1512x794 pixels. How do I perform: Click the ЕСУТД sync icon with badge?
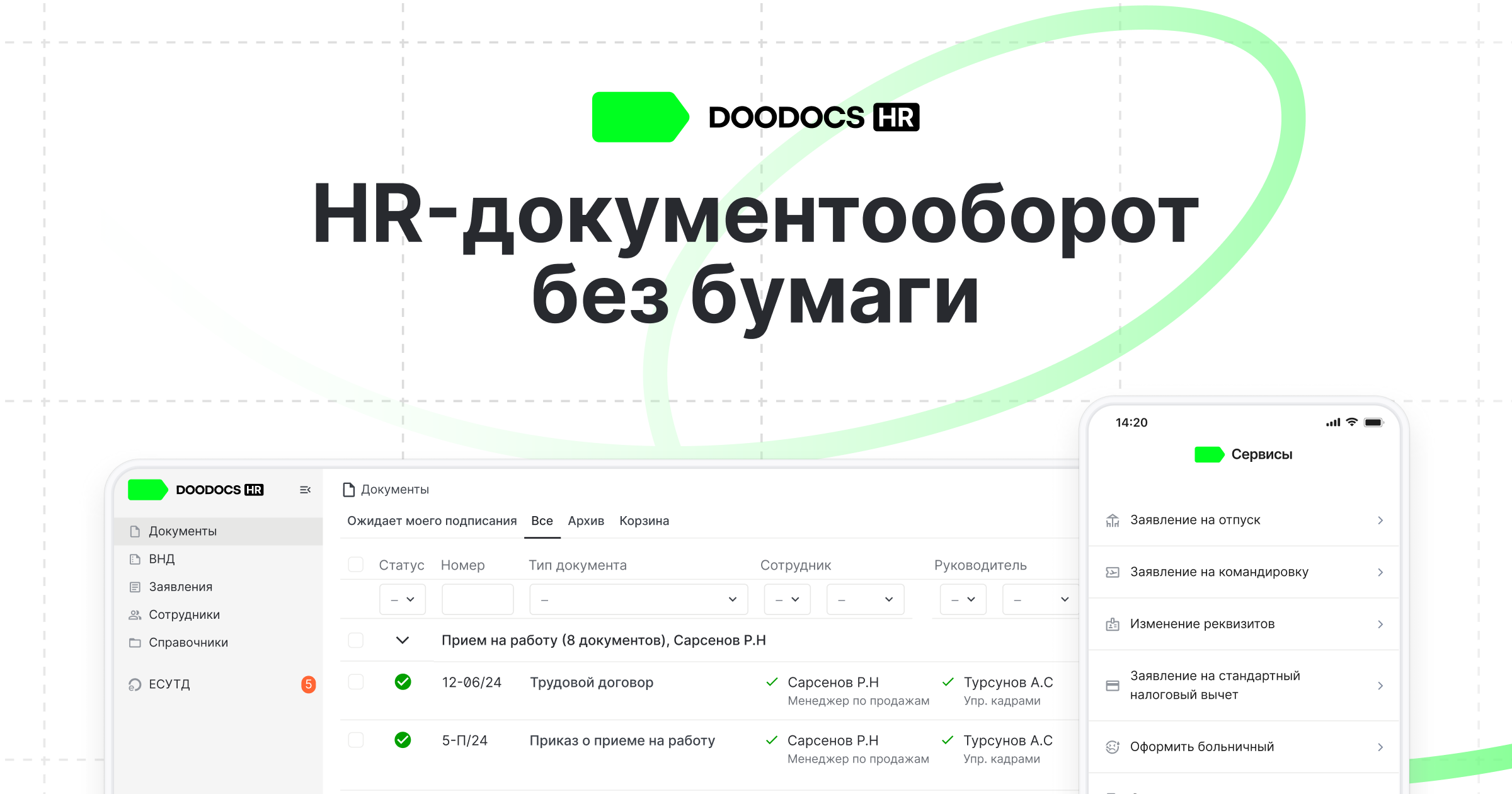coord(135,684)
